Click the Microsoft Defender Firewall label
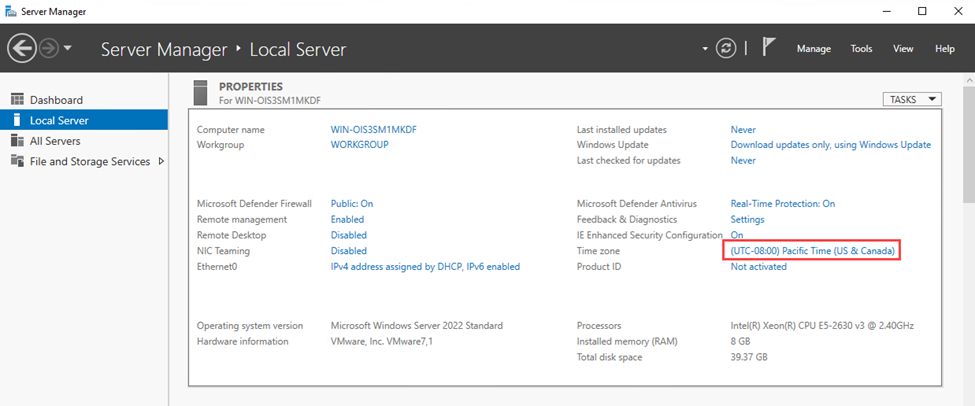The image size is (975, 406). pyautogui.click(x=254, y=203)
